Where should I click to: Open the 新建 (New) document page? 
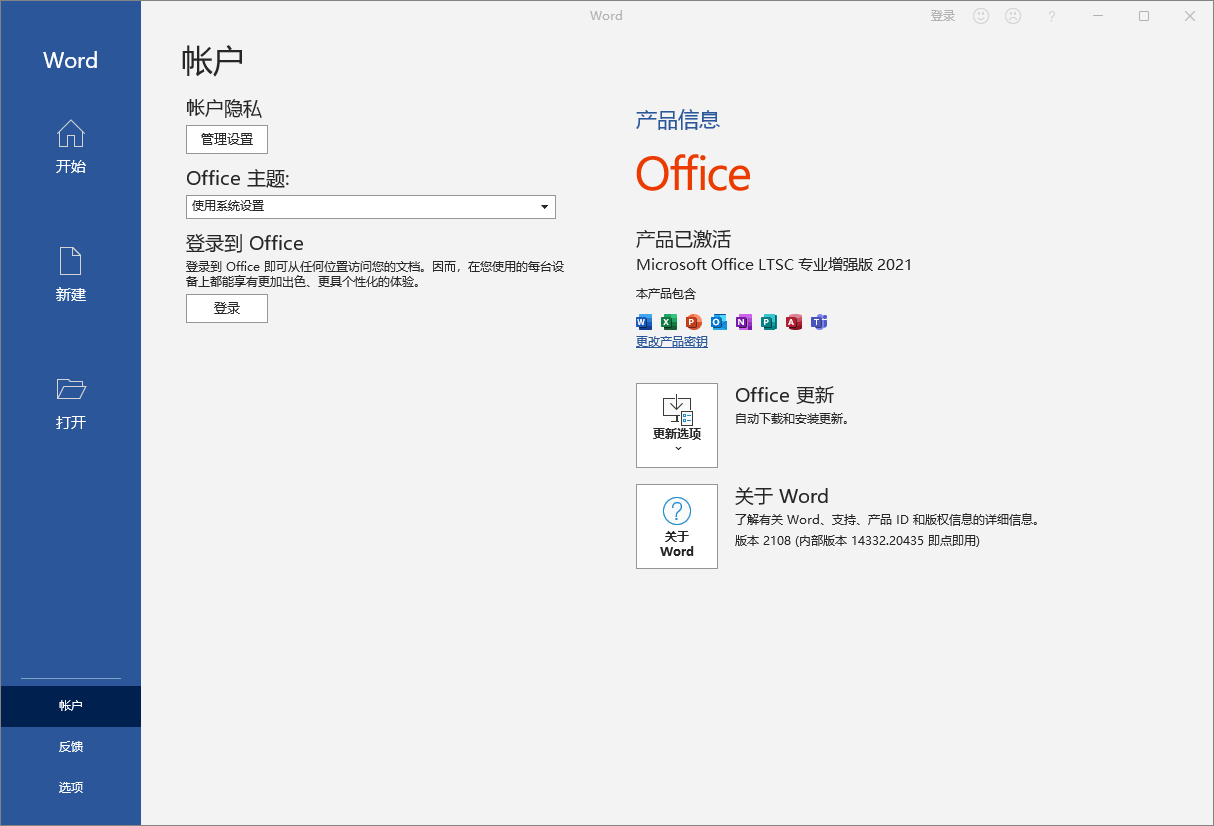coord(70,275)
